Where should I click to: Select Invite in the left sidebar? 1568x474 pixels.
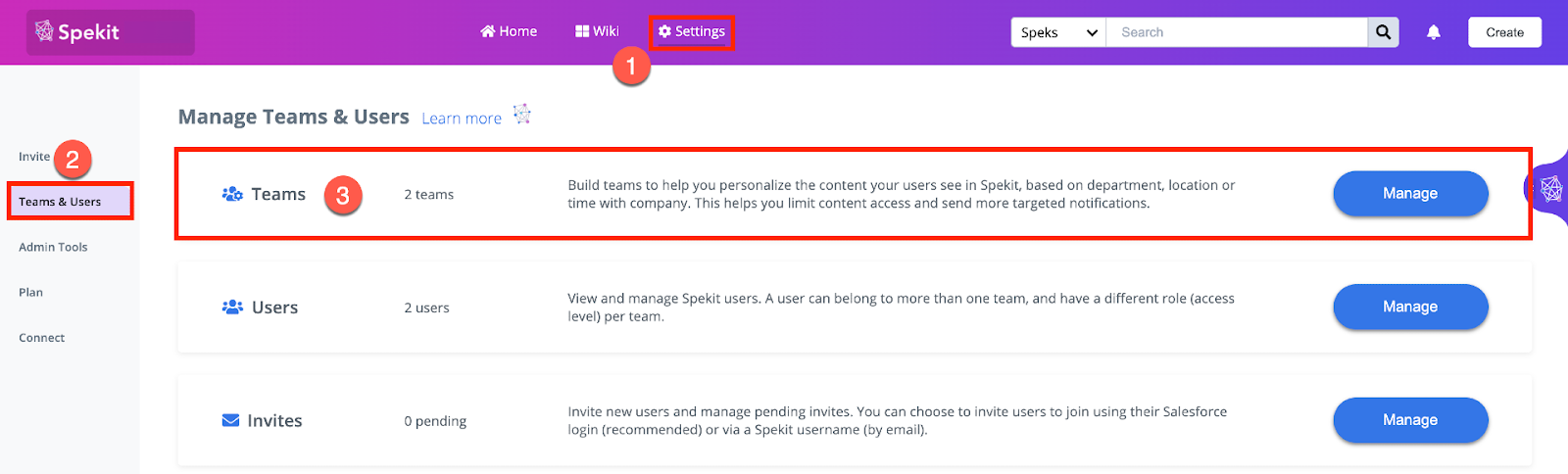(34, 157)
